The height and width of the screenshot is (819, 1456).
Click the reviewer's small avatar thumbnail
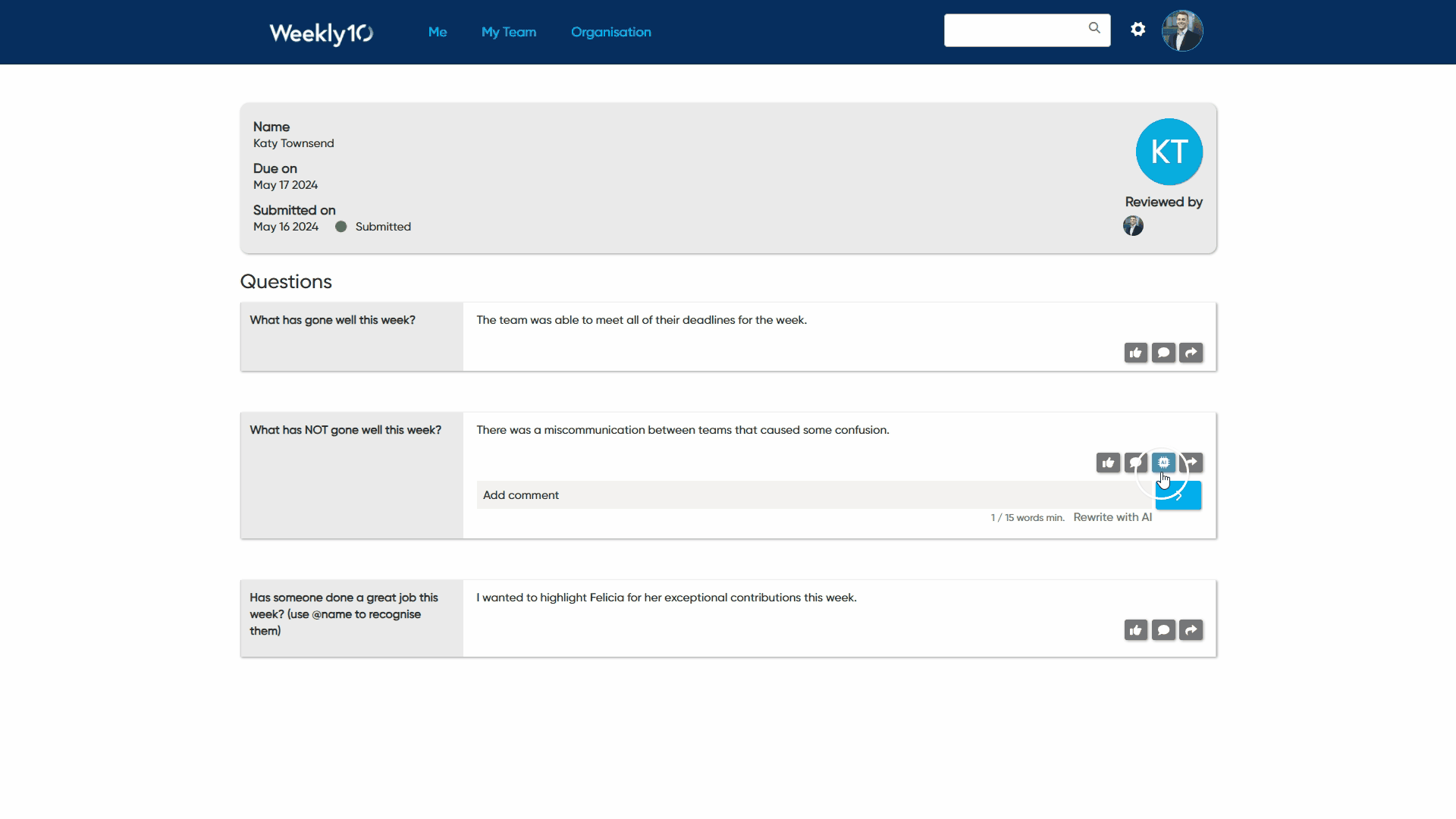[x=1133, y=226]
